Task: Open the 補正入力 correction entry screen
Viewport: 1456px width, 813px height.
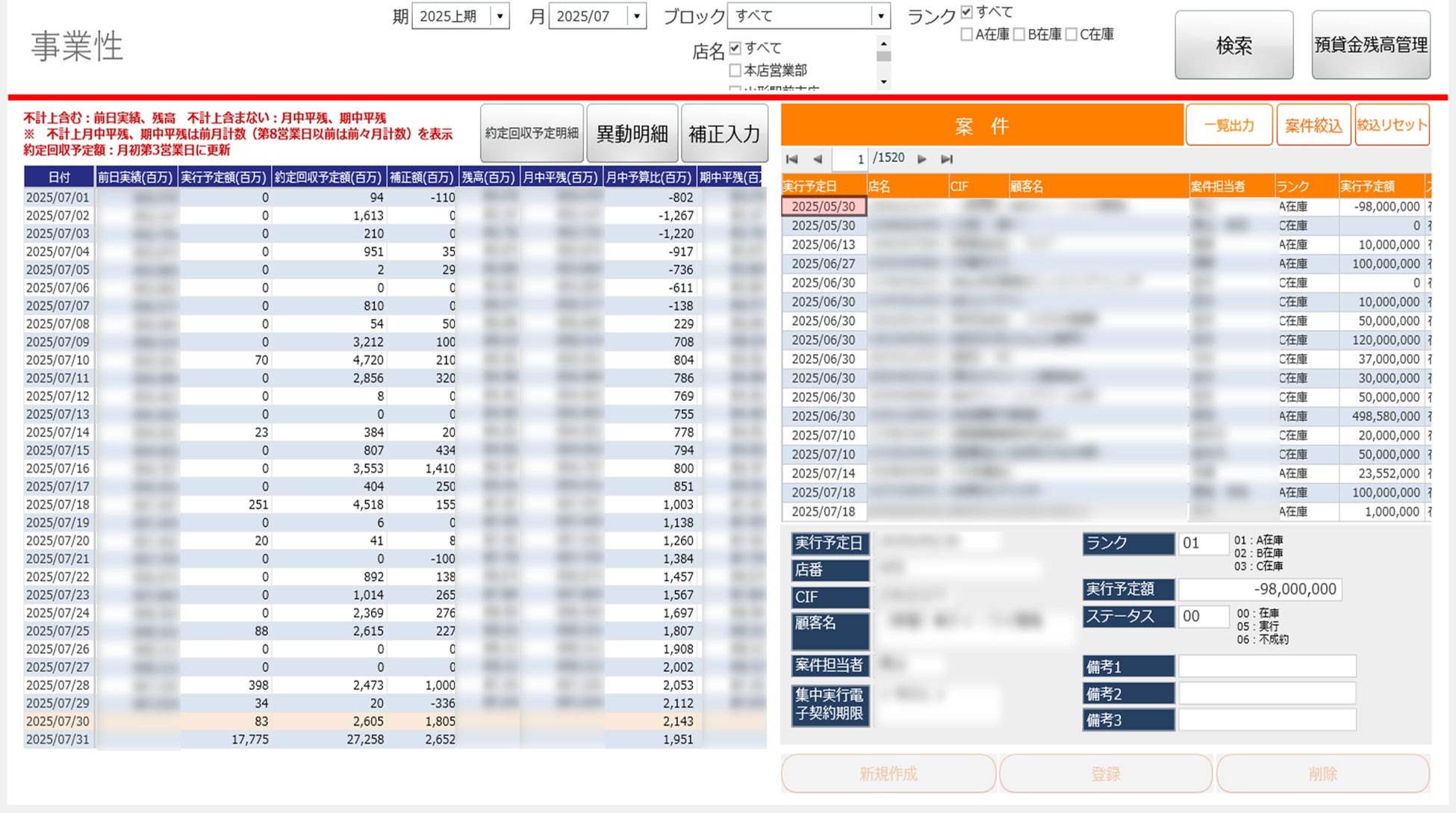Action: pos(724,132)
